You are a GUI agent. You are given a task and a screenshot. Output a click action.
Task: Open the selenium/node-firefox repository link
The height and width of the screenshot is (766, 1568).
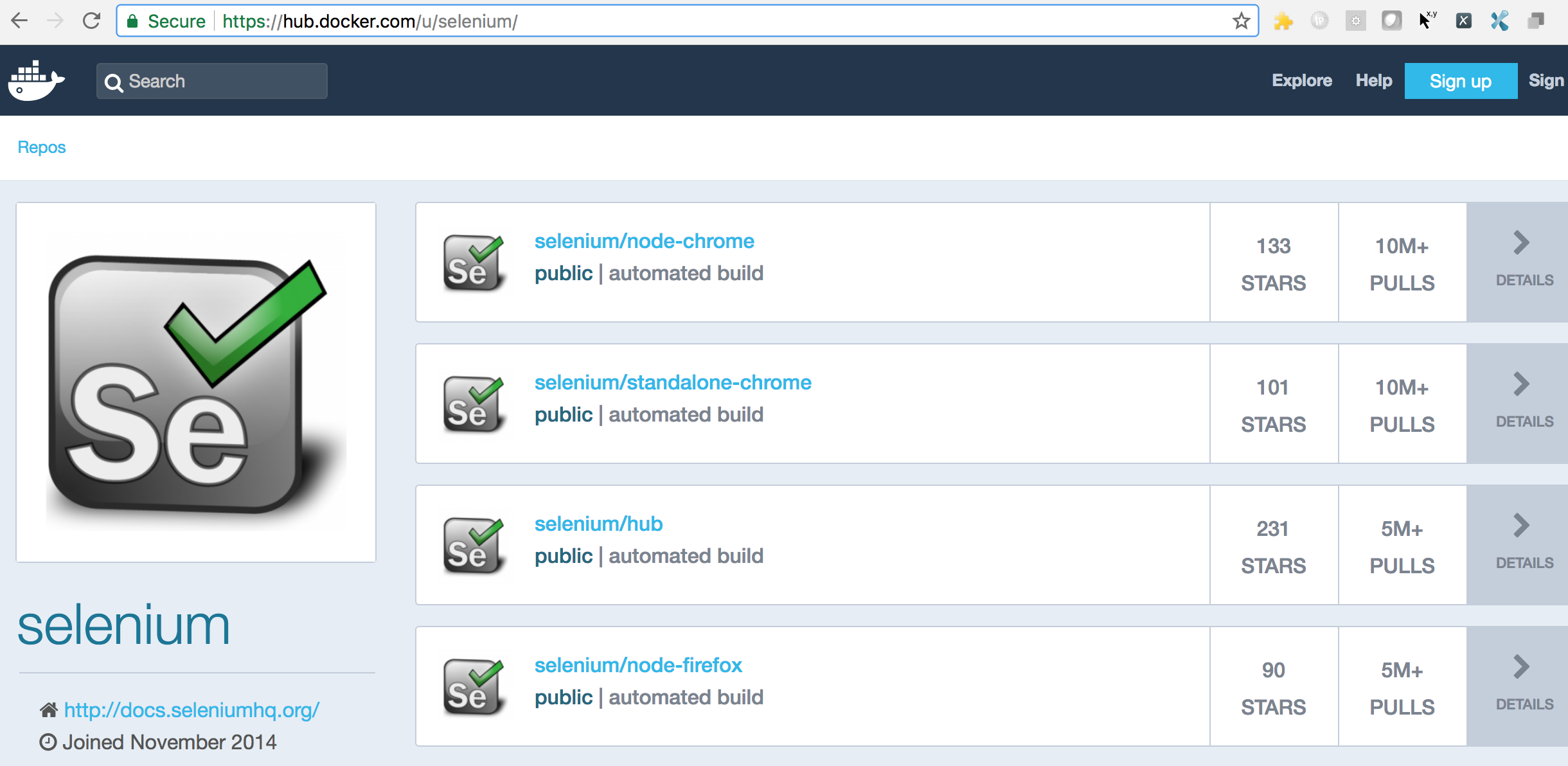click(638, 665)
